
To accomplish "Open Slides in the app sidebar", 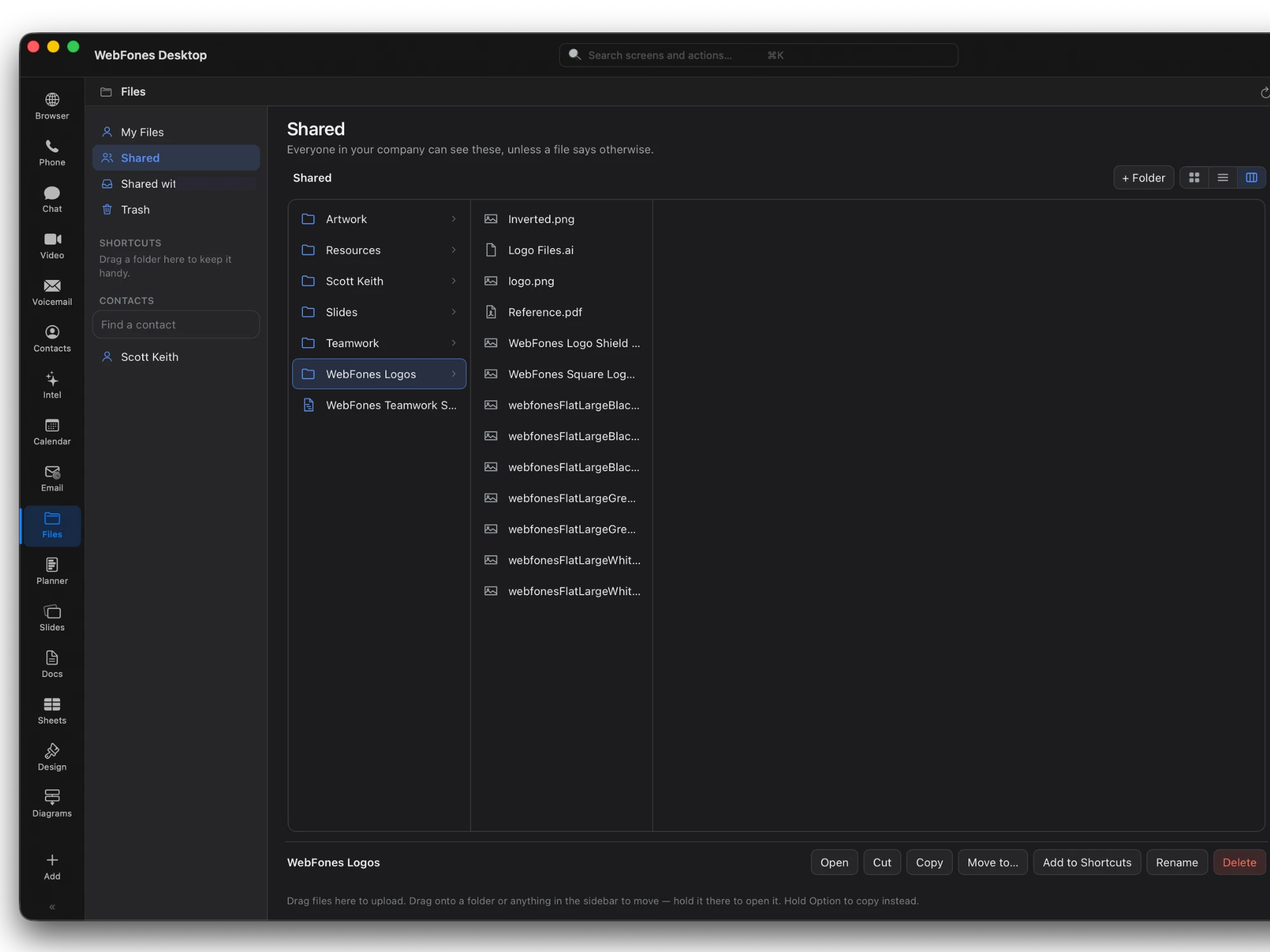I will click(52, 618).
